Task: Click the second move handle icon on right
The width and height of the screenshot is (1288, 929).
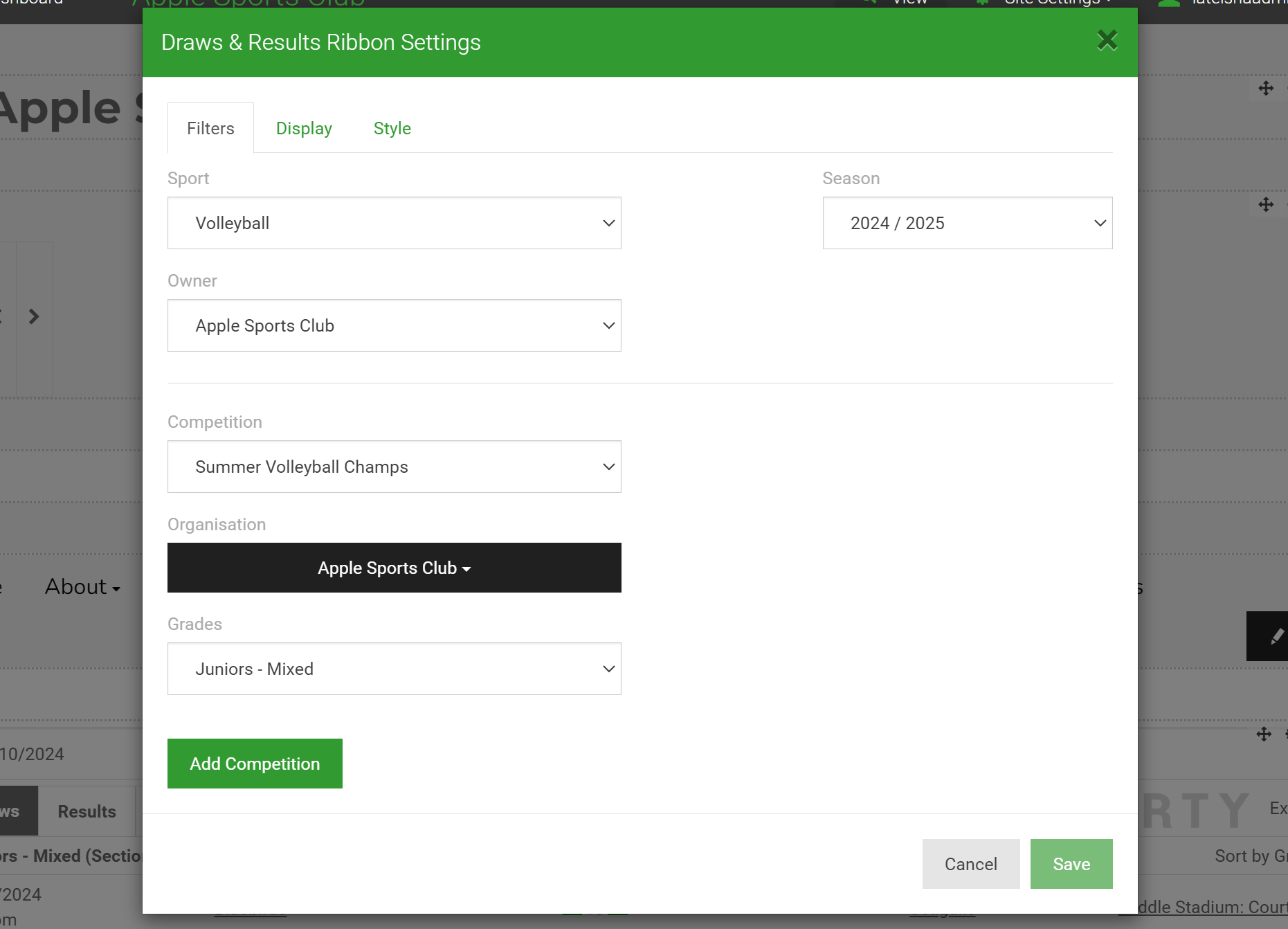Action: point(1266,205)
